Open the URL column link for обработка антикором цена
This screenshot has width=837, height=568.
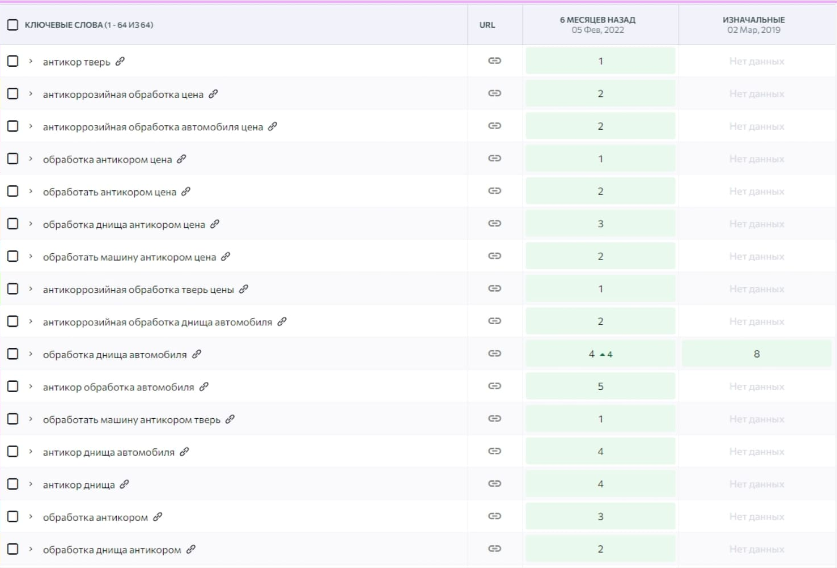[x=494, y=159]
